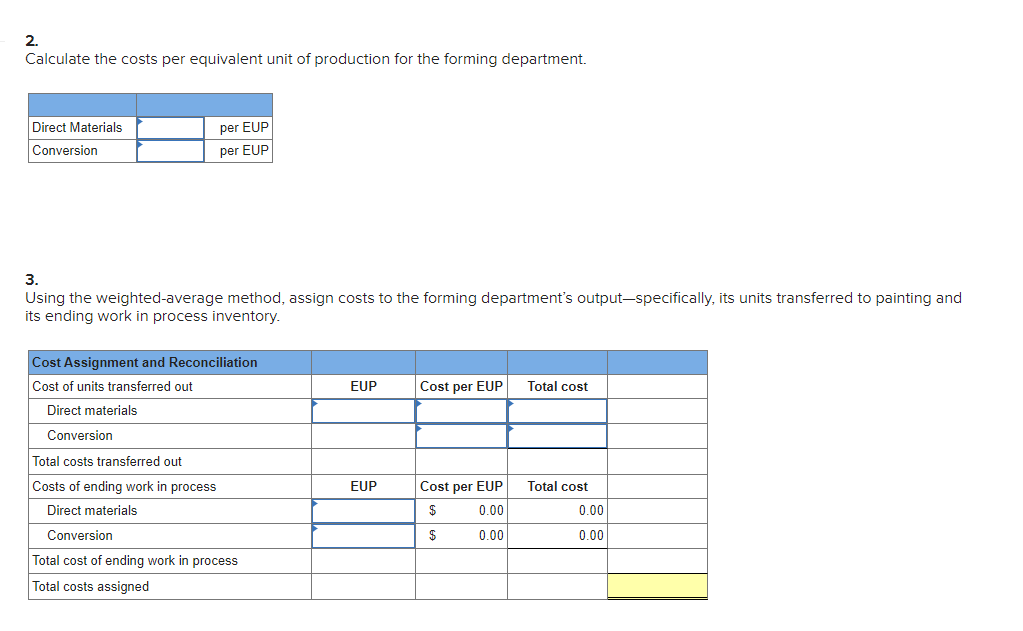Image resolution: width=1023 pixels, height=631 pixels.
Task: Click the Cost per EUP input for Conversion row
Action: point(461,435)
